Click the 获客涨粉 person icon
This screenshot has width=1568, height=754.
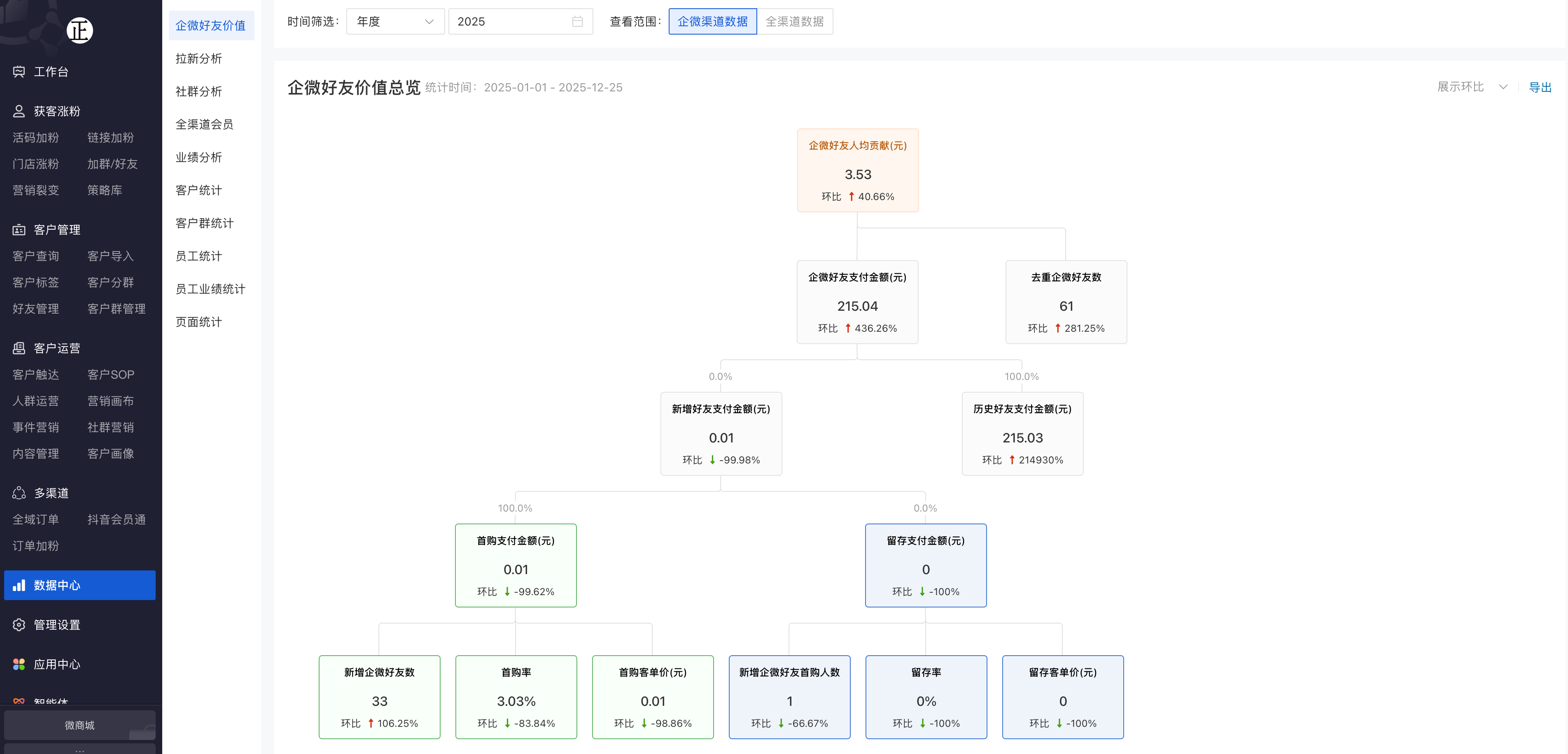19,112
